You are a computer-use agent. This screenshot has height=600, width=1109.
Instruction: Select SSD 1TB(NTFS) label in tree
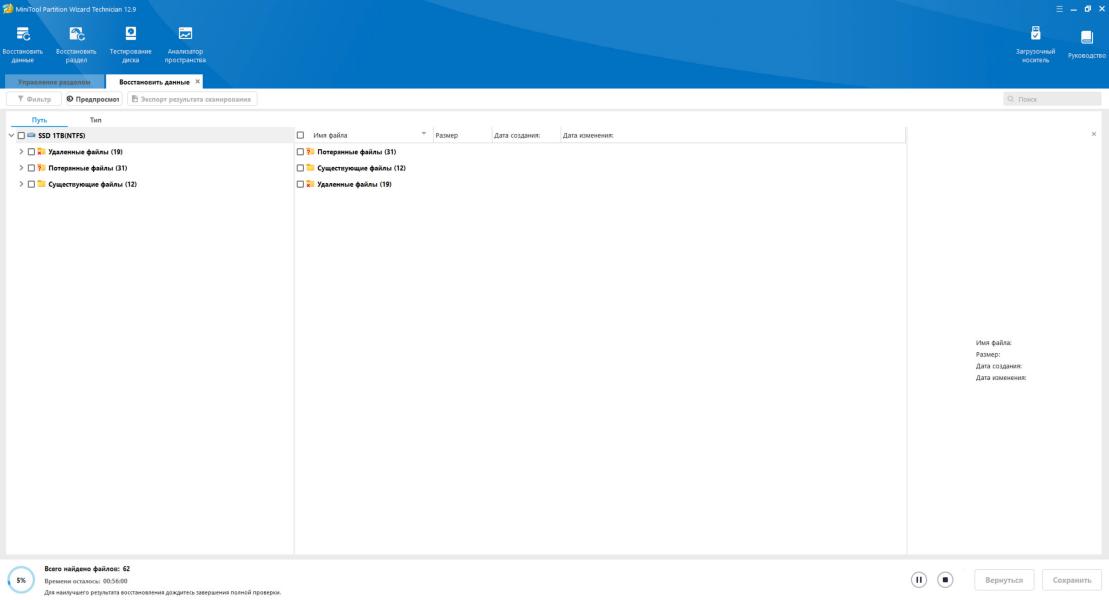pyautogui.click(x=62, y=135)
